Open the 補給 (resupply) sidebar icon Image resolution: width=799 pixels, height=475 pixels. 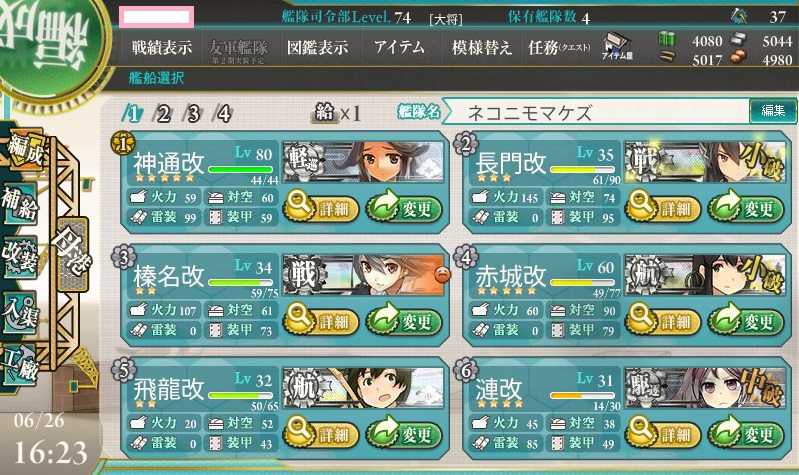(x=20, y=204)
